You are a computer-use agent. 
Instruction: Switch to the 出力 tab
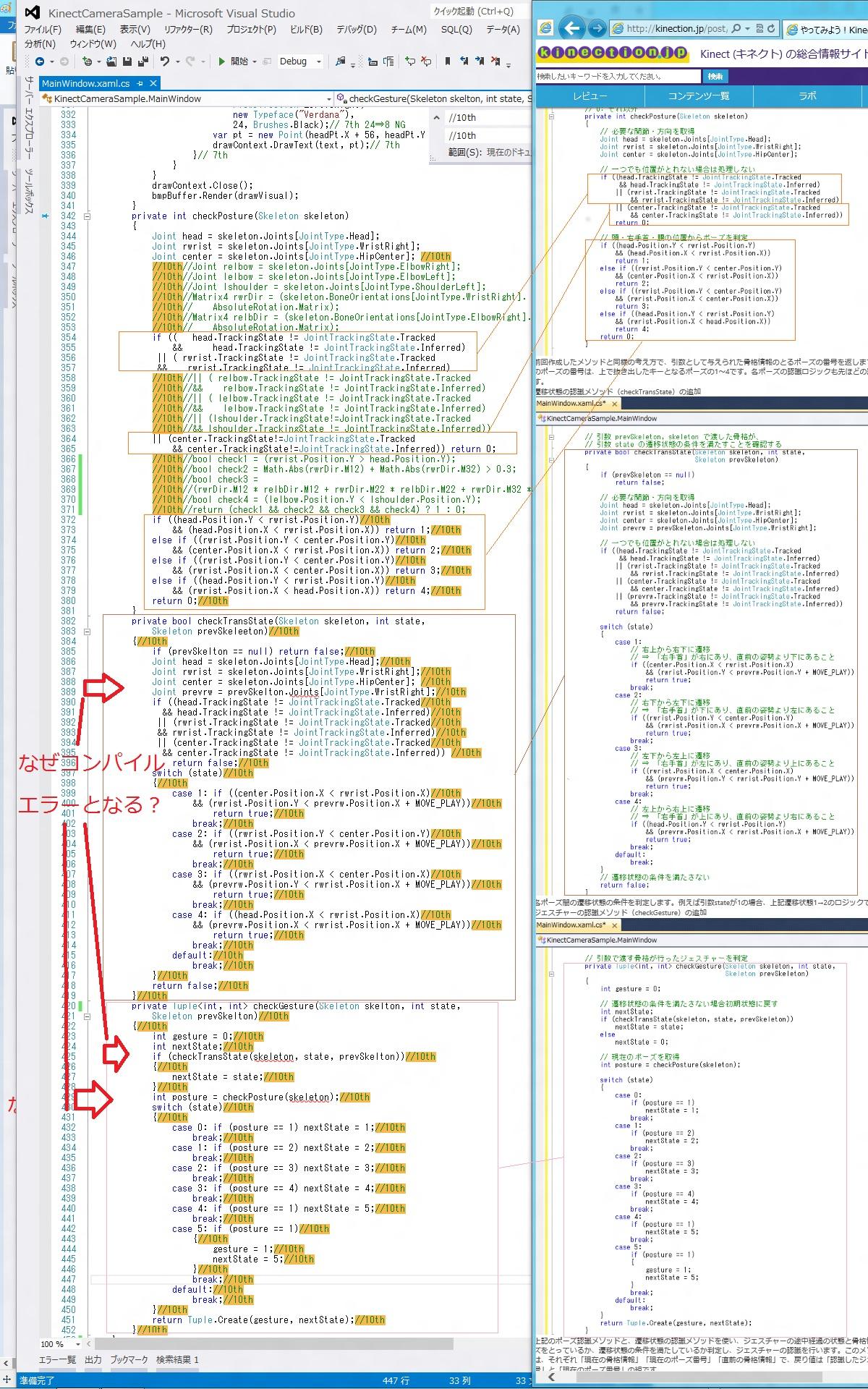(x=93, y=1360)
